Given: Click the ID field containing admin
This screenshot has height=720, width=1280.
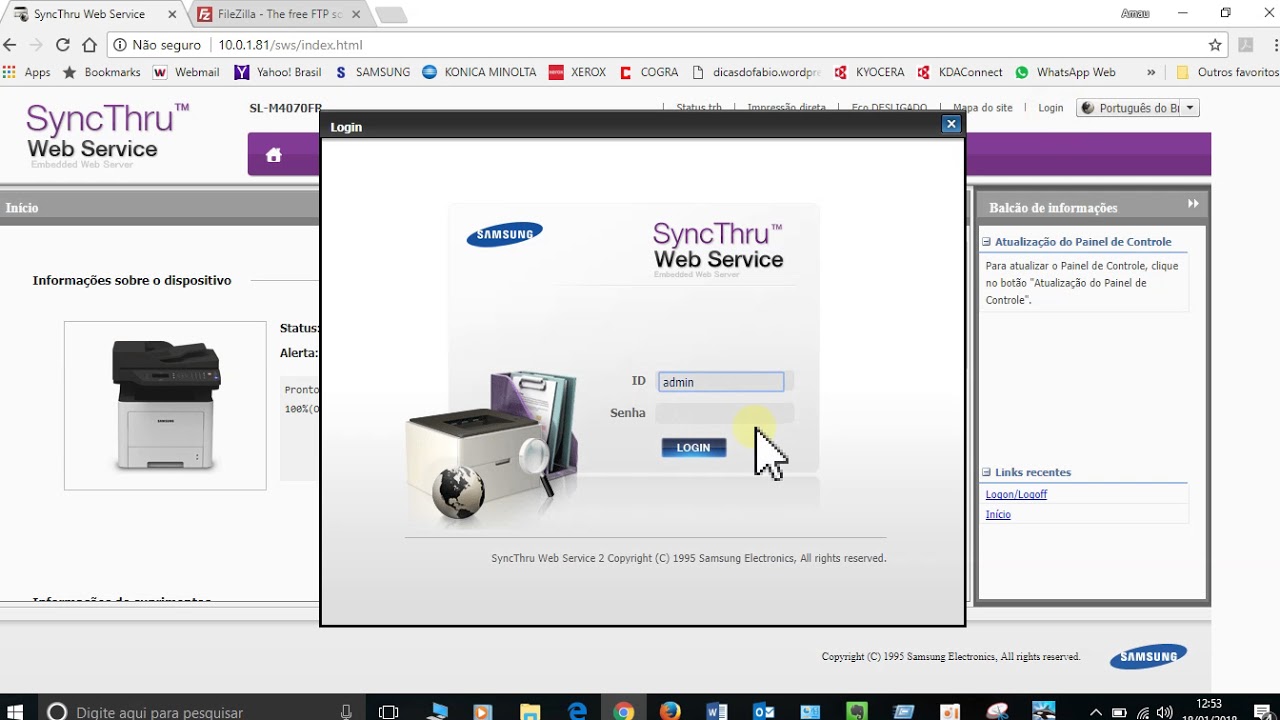Looking at the screenshot, I should click(721, 382).
